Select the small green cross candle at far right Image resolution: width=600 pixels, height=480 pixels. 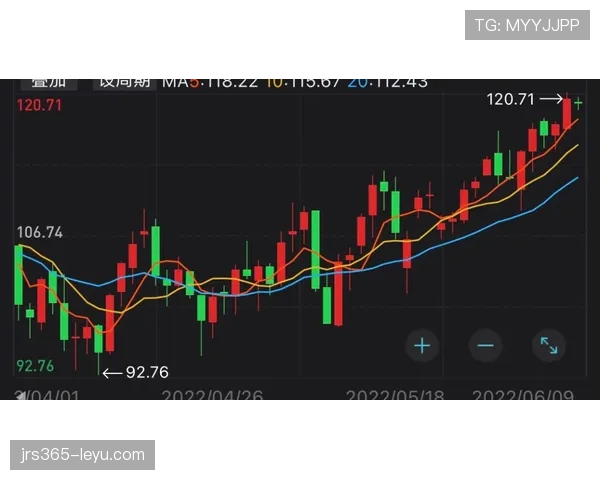(x=578, y=104)
